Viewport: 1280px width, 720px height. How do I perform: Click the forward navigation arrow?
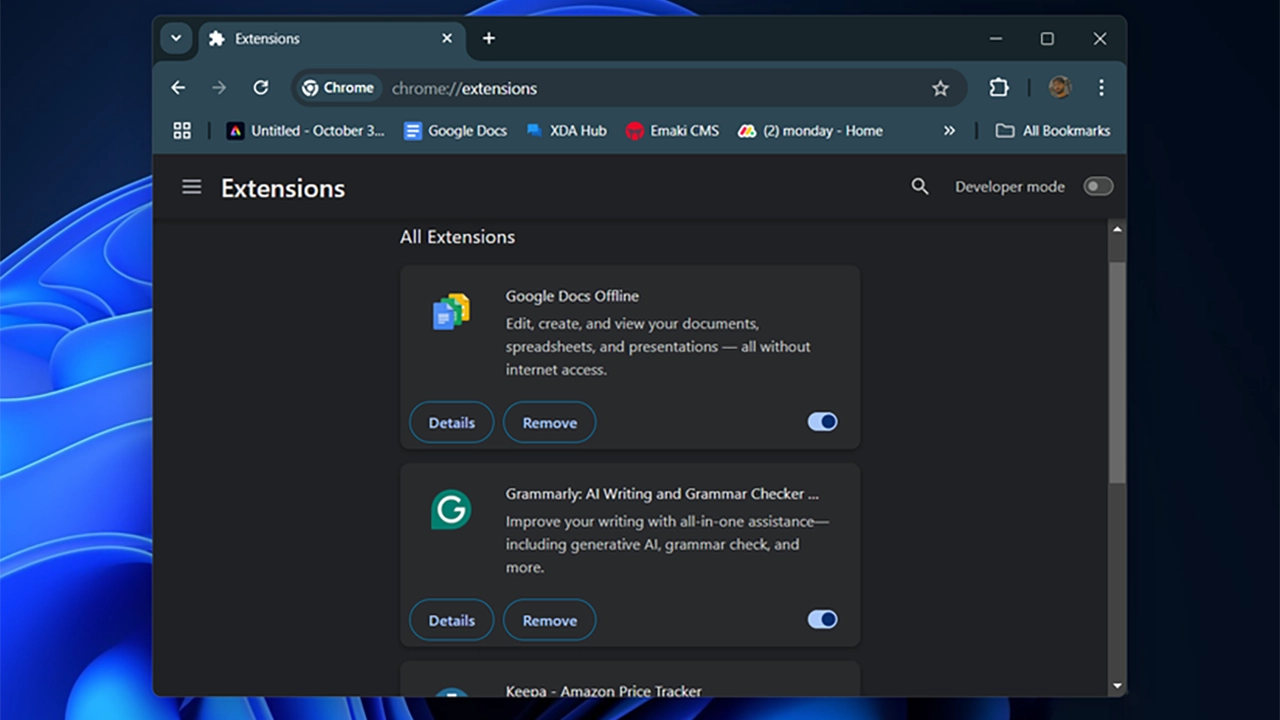point(219,88)
